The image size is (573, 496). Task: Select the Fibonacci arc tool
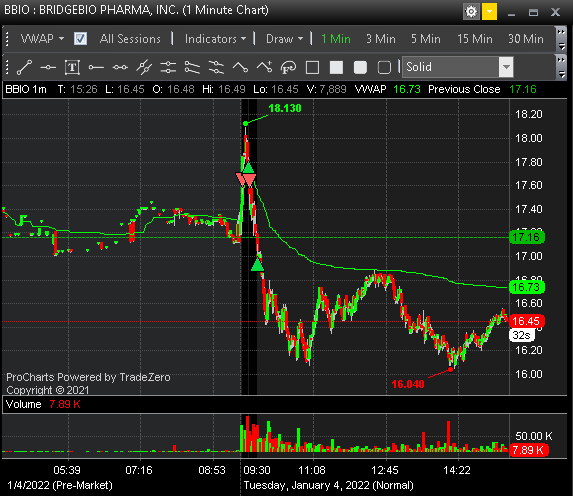click(288, 67)
